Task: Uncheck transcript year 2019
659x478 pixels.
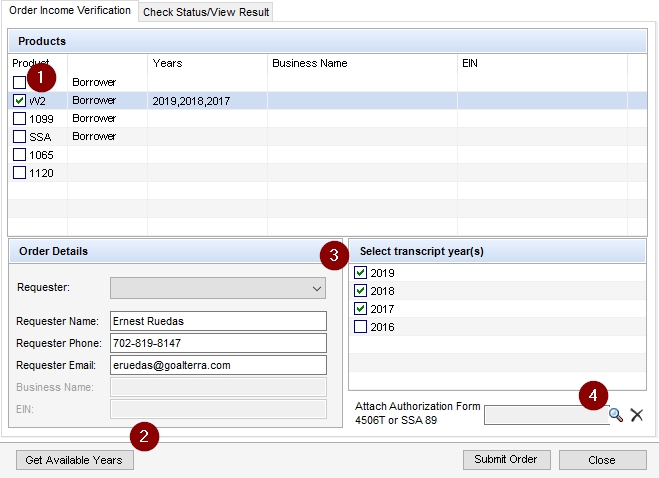Action: 361,273
